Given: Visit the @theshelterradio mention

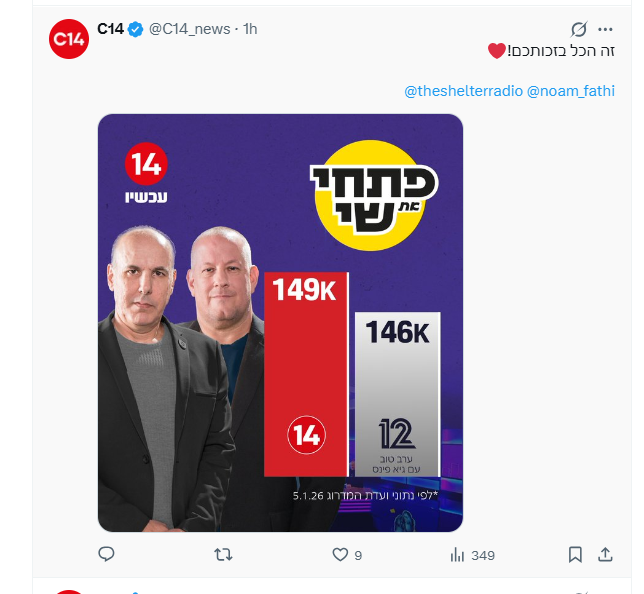Looking at the screenshot, I should pyautogui.click(x=462, y=91).
